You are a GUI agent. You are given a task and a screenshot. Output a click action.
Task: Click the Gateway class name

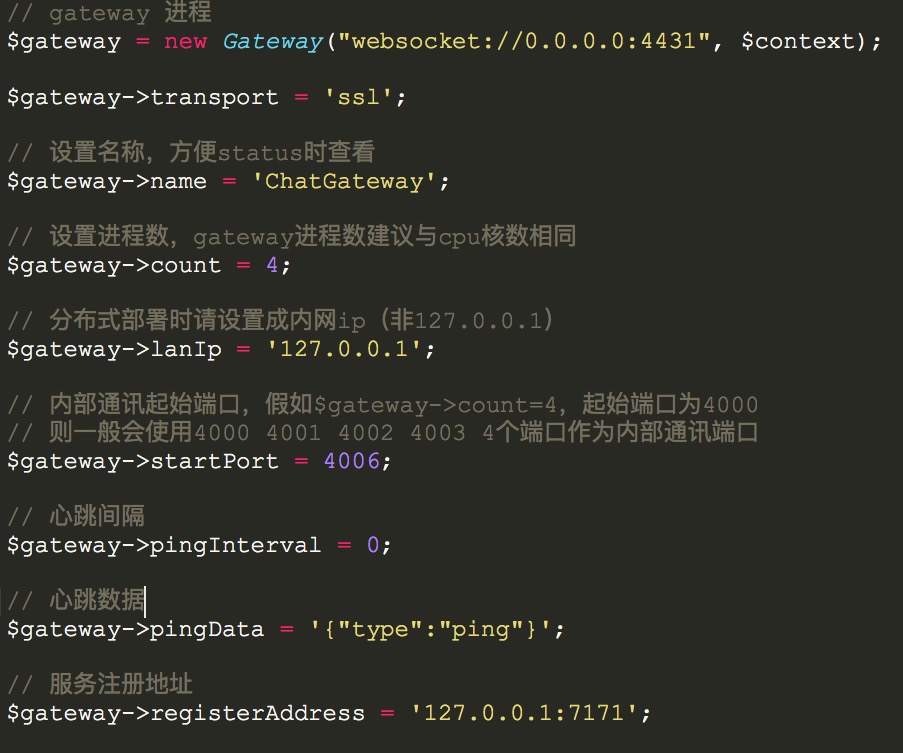[272, 41]
